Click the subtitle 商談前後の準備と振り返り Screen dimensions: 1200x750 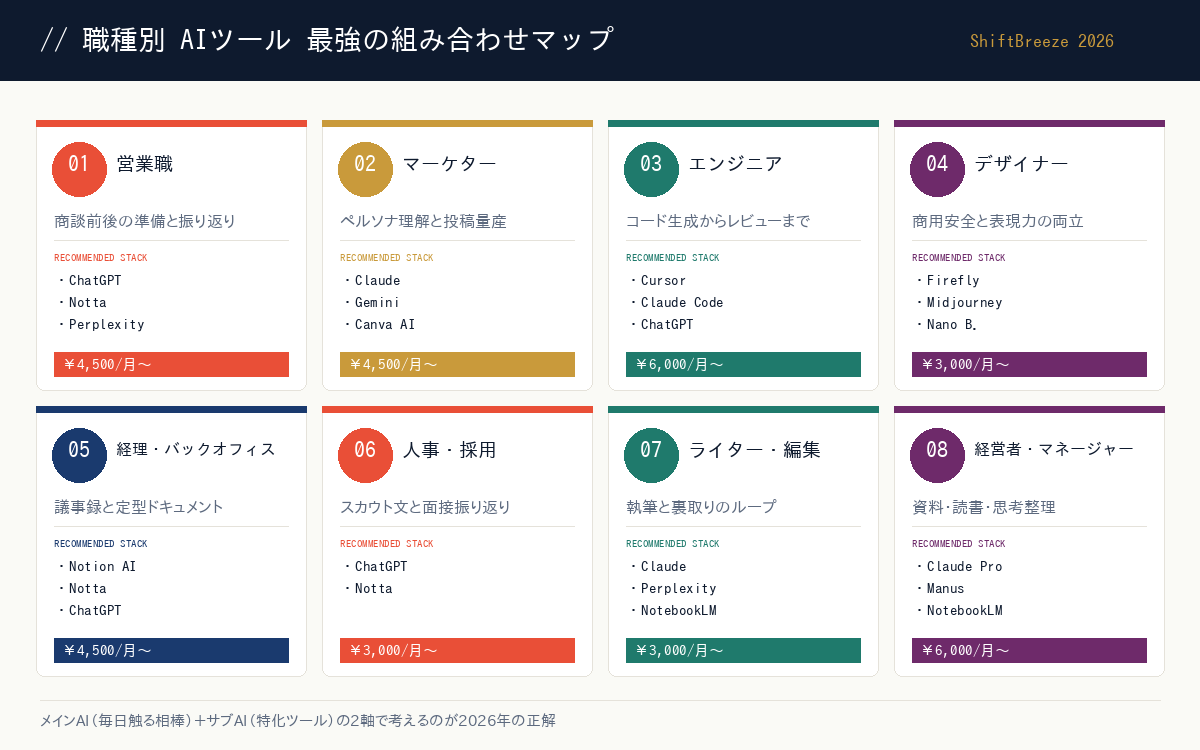coord(145,221)
